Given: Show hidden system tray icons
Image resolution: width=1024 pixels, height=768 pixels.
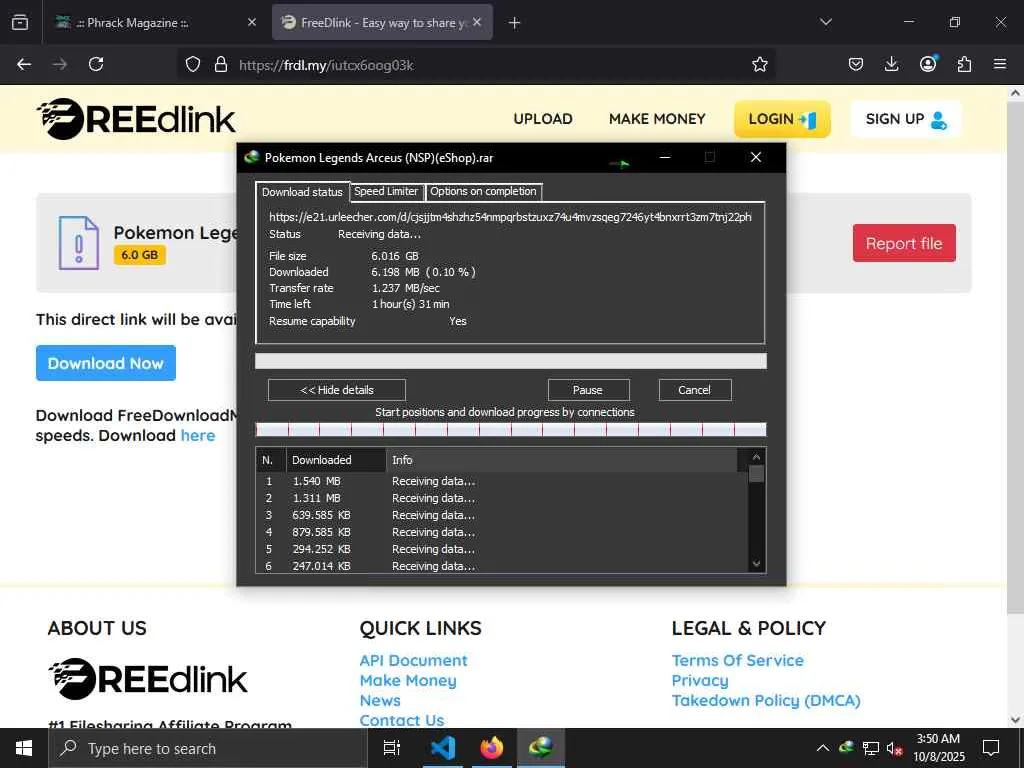Looking at the screenshot, I should coord(823,748).
